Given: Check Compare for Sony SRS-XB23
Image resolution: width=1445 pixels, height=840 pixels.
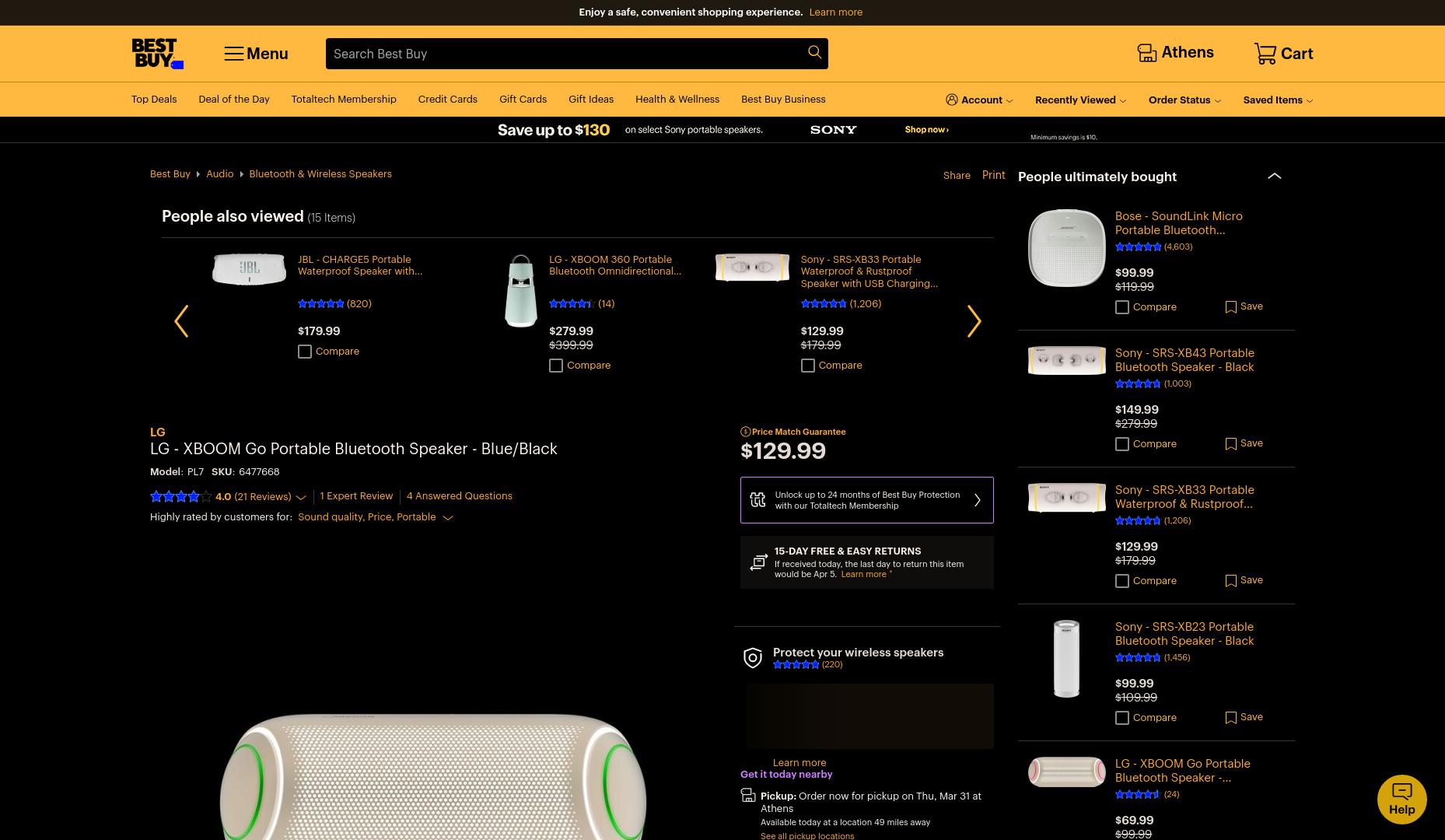Looking at the screenshot, I should 1122,718.
